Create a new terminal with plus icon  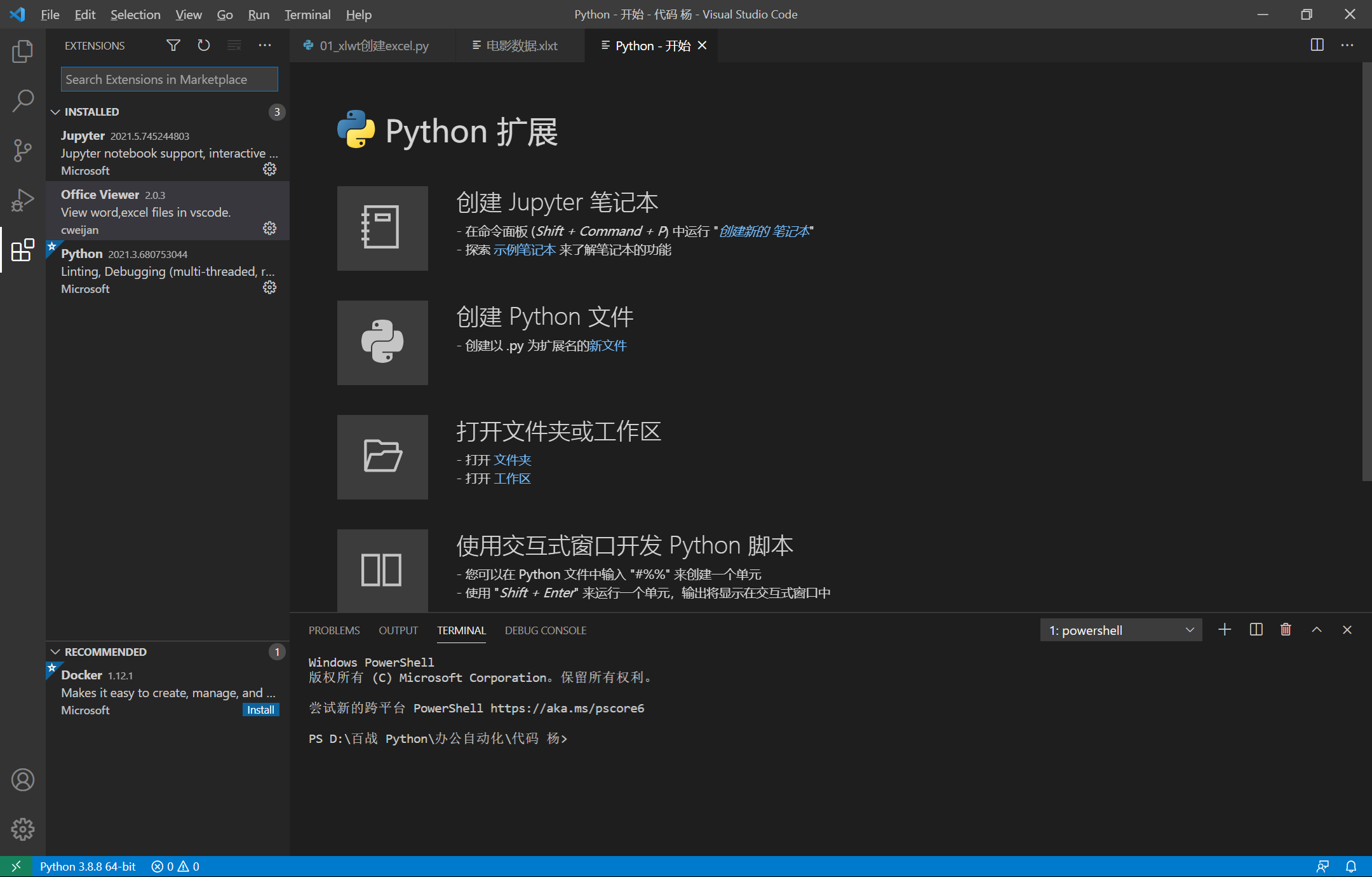pos(1225,630)
